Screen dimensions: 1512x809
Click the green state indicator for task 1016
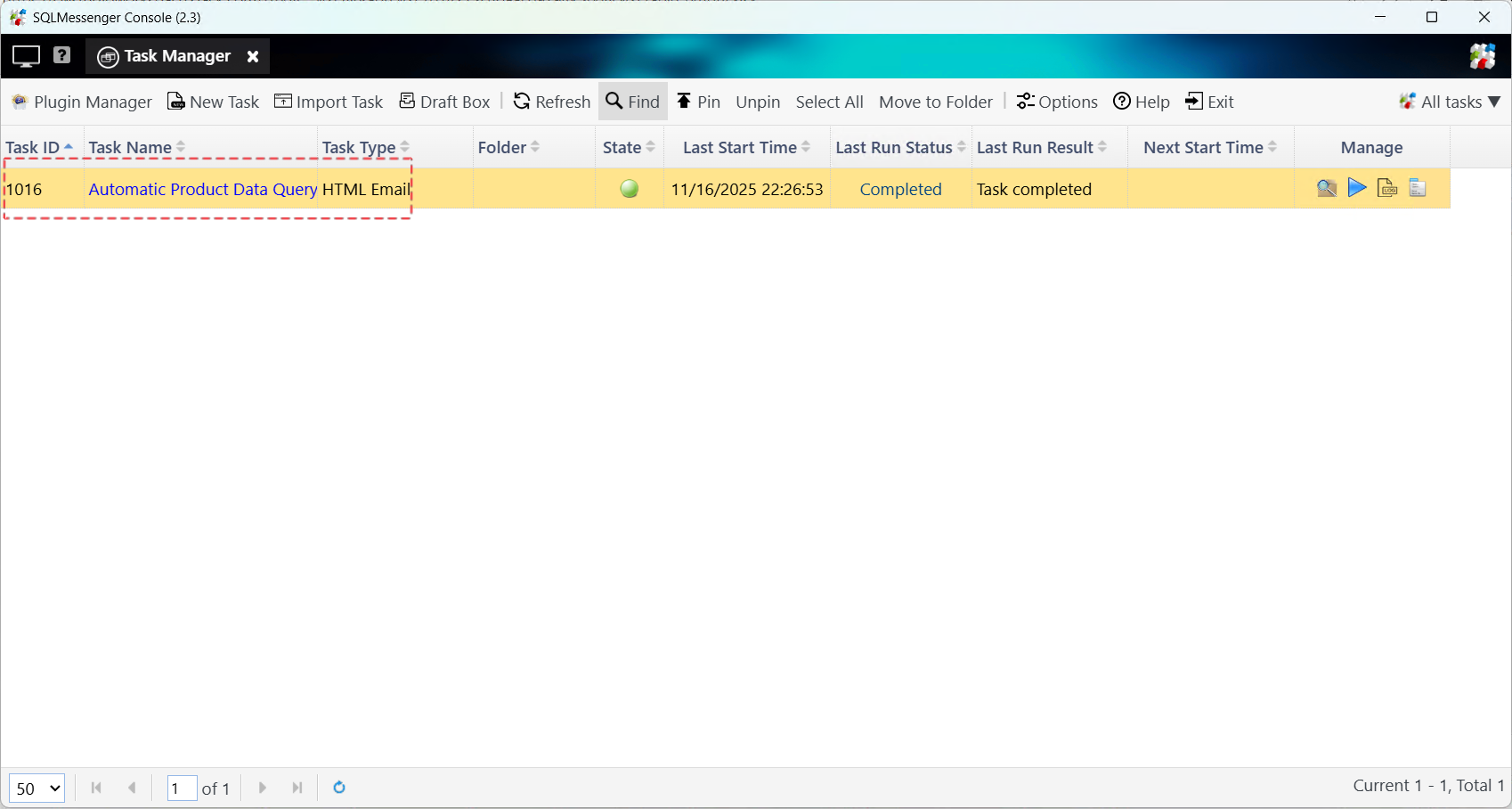pyautogui.click(x=630, y=189)
